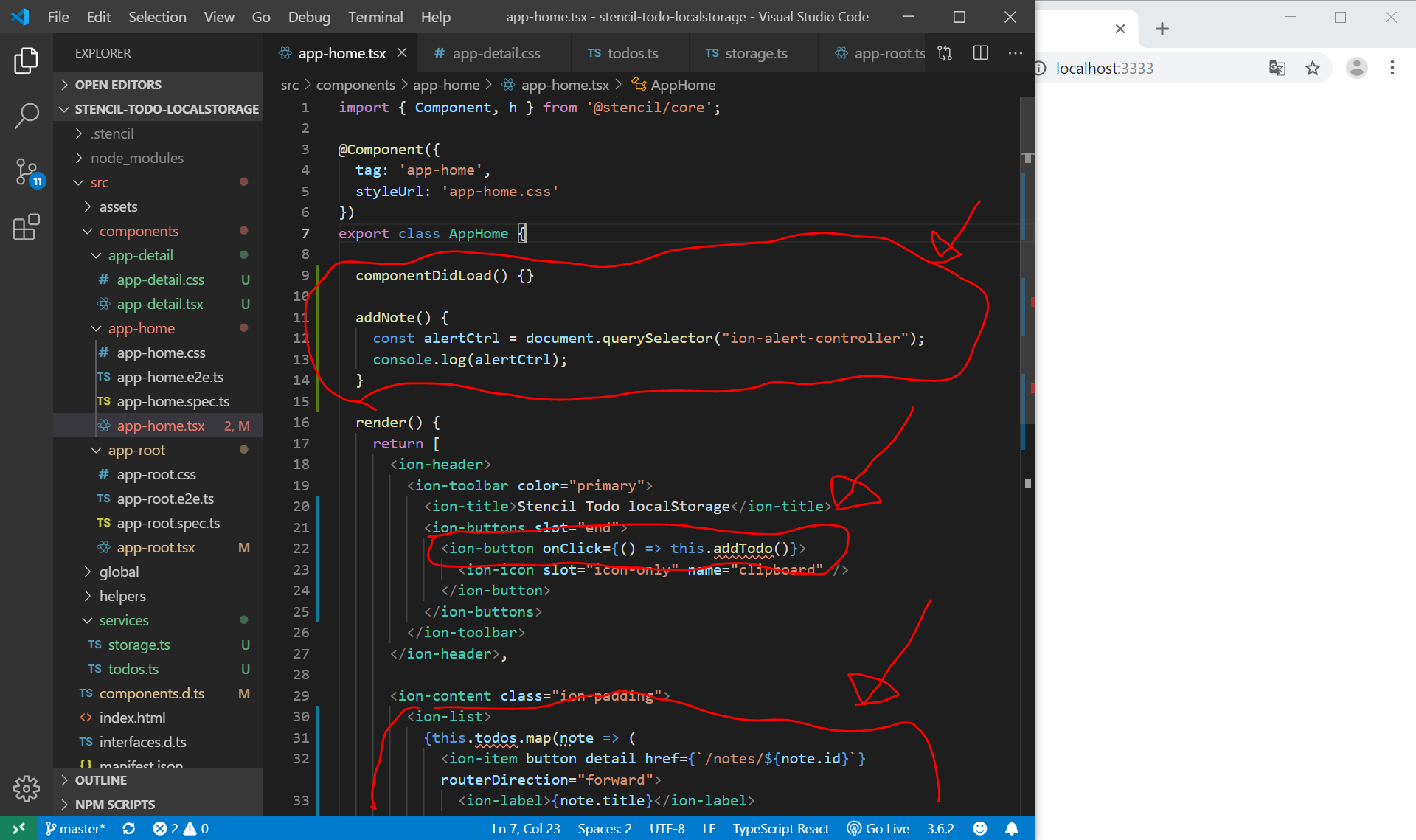Screen dimensions: 1416x840
Task: Open the Terminal menu
Action: [375, 16]
